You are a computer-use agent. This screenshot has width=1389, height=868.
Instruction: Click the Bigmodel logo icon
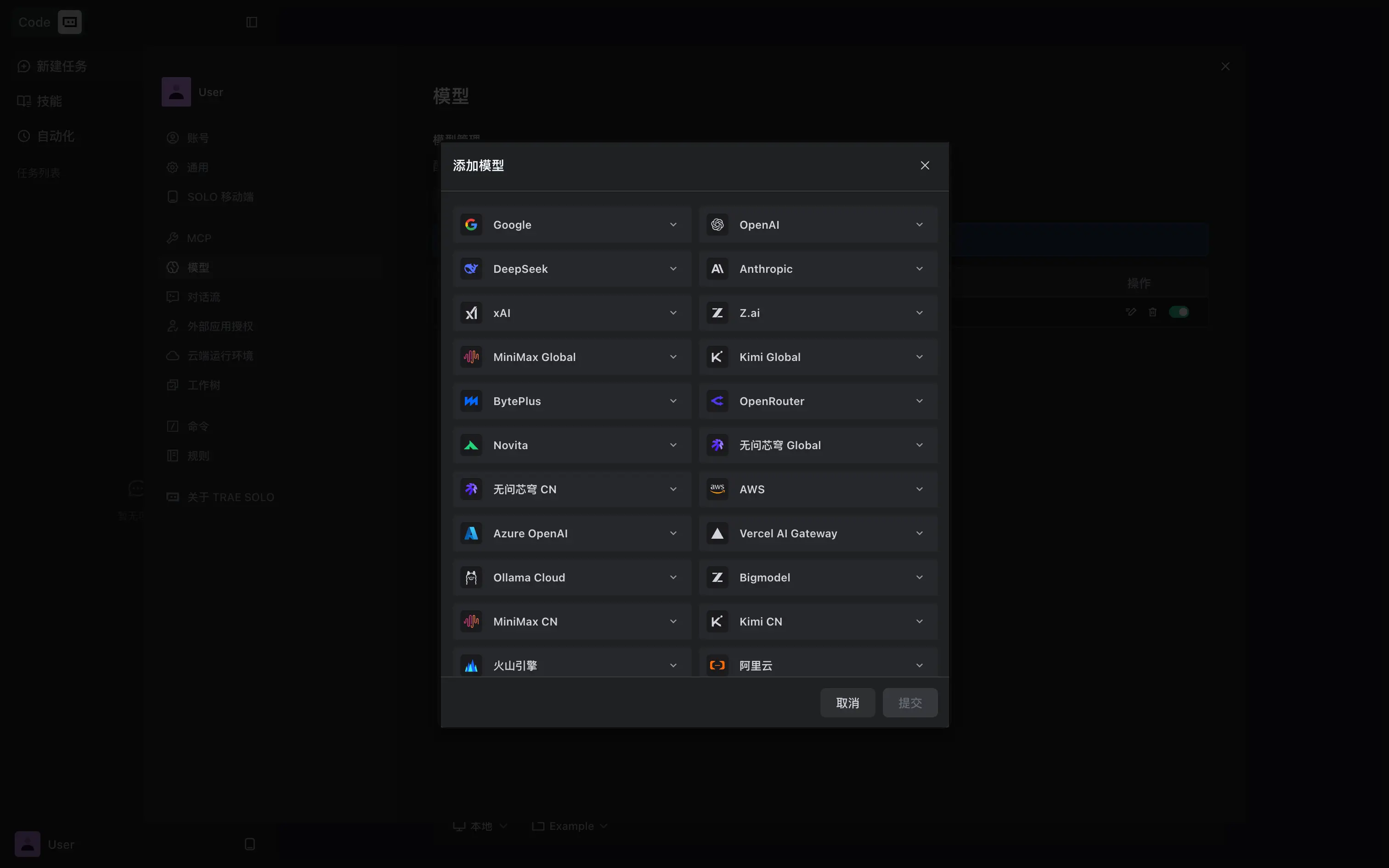pos(717,578)
